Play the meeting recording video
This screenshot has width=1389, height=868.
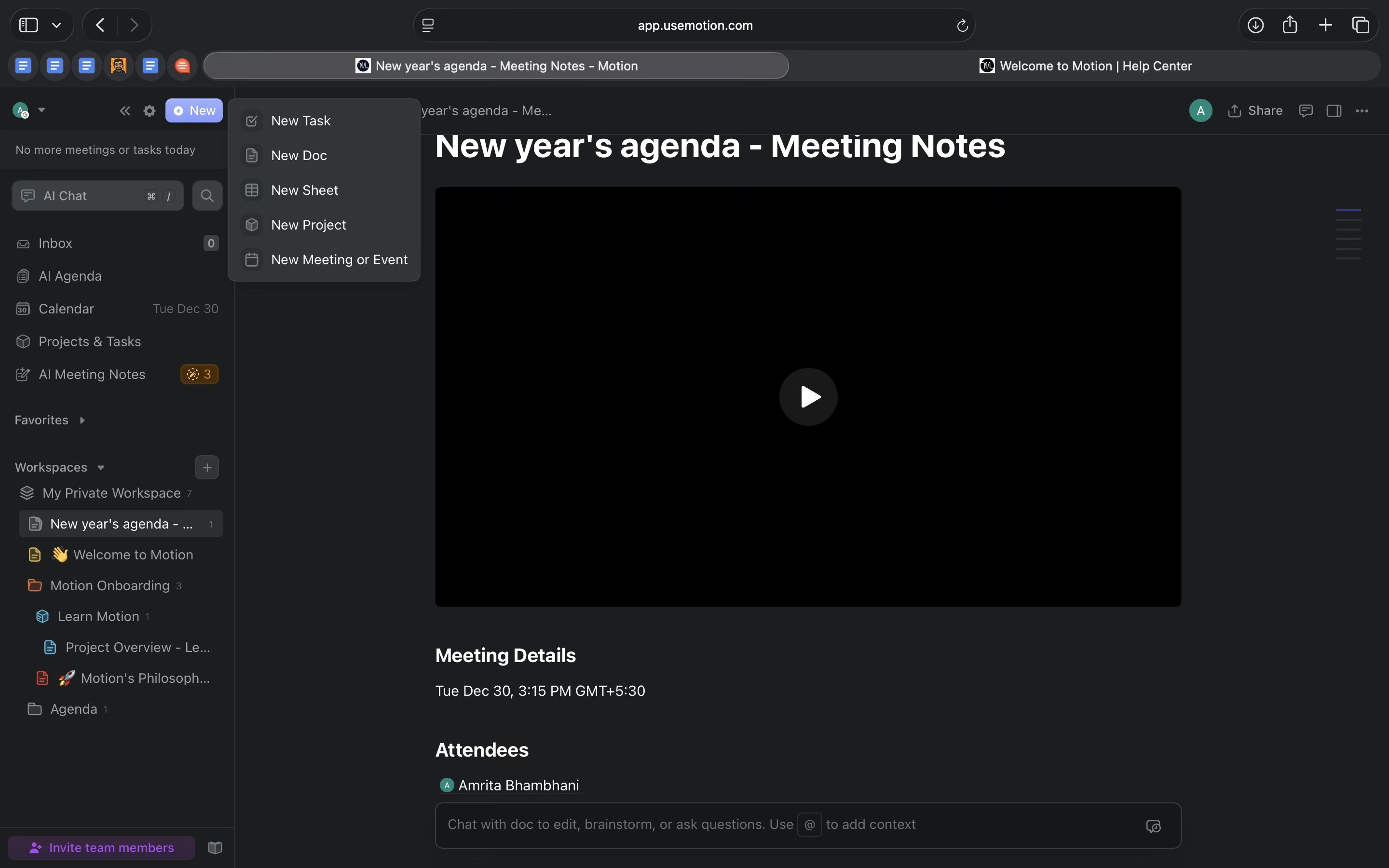click(807, 397)
